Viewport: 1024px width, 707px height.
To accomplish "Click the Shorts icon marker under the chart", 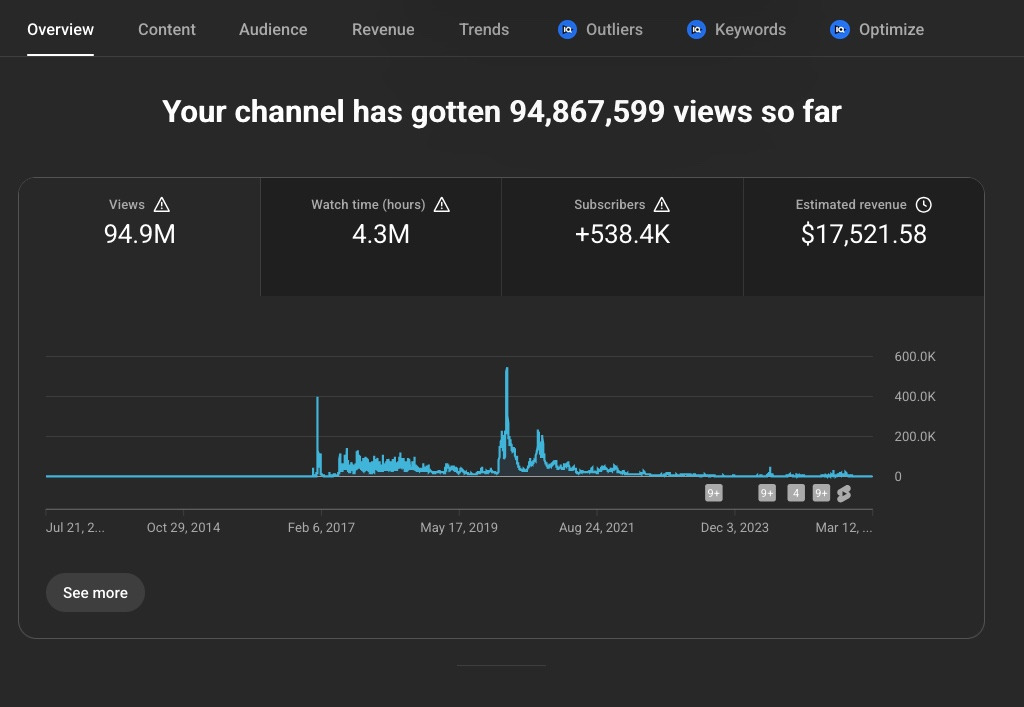I will click(844, 493).
